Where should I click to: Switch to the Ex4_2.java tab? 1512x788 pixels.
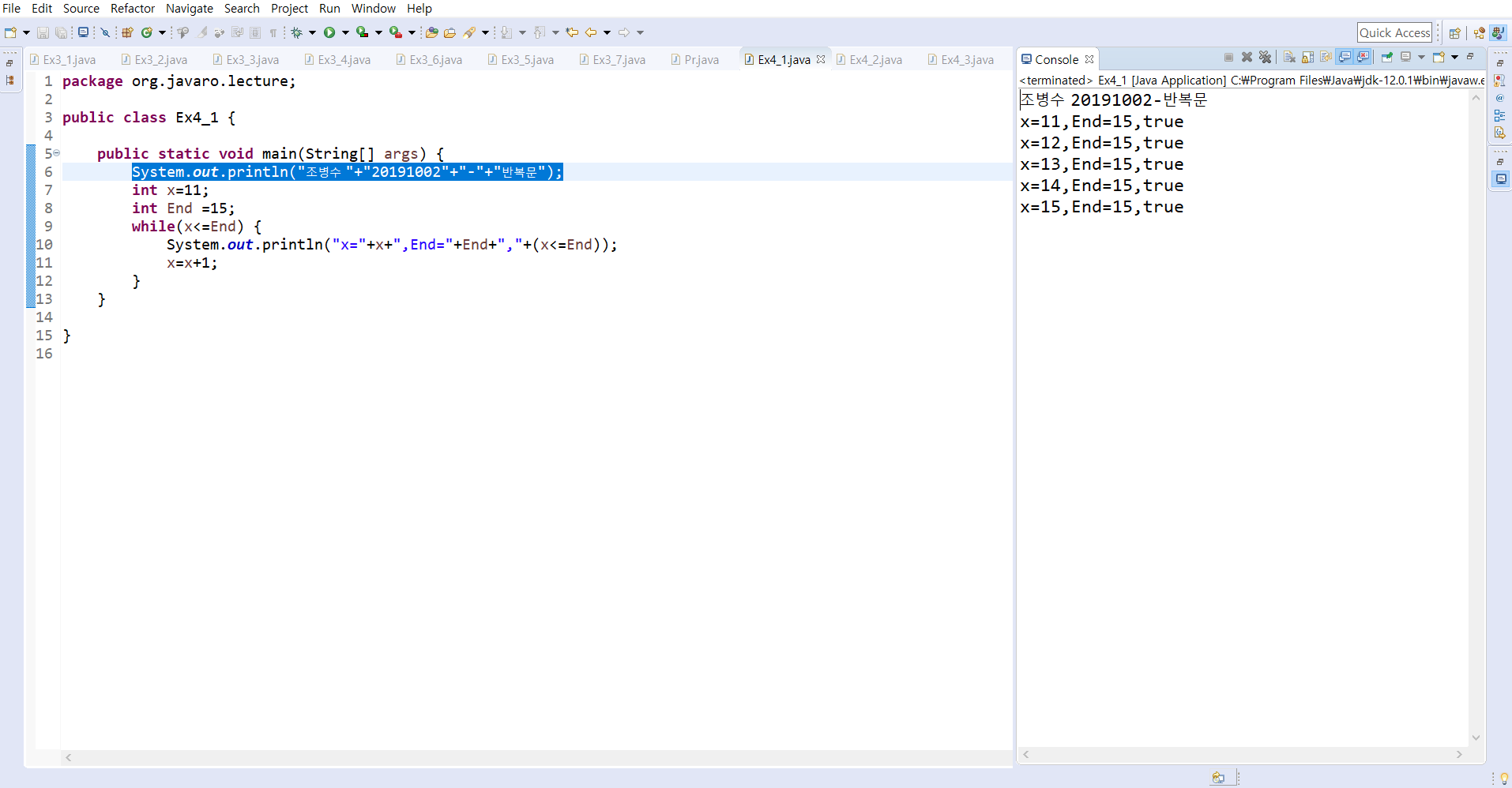tap(869, 60)
